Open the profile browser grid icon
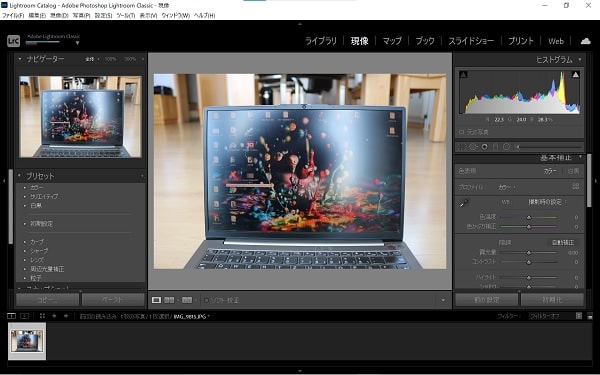The image size is (600, 375). coord(576,186)
